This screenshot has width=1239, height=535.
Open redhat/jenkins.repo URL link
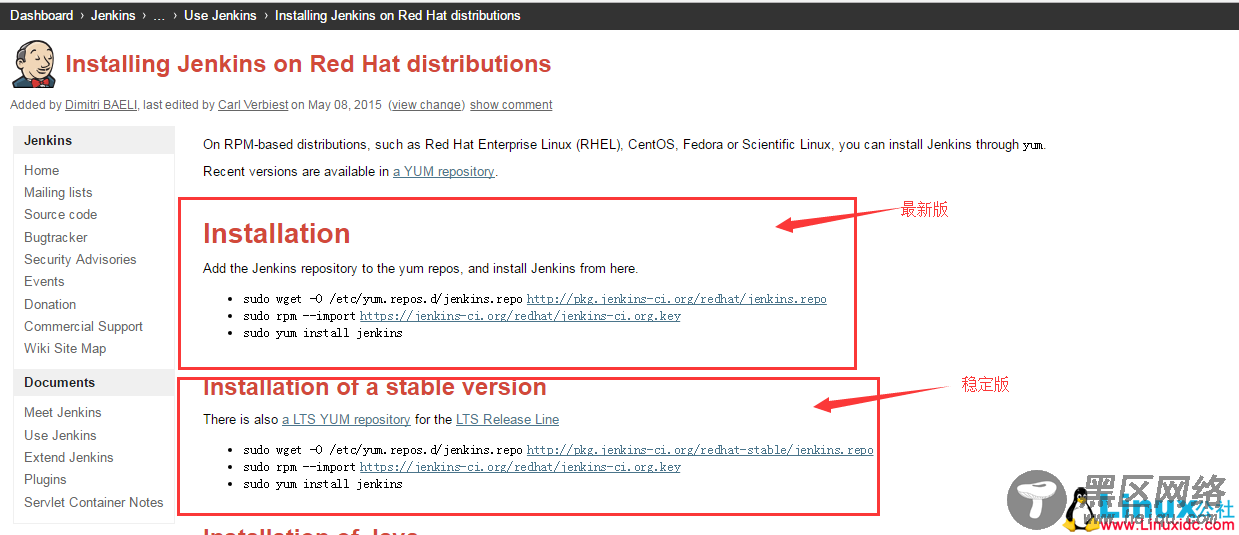click(x=677, y=299)
